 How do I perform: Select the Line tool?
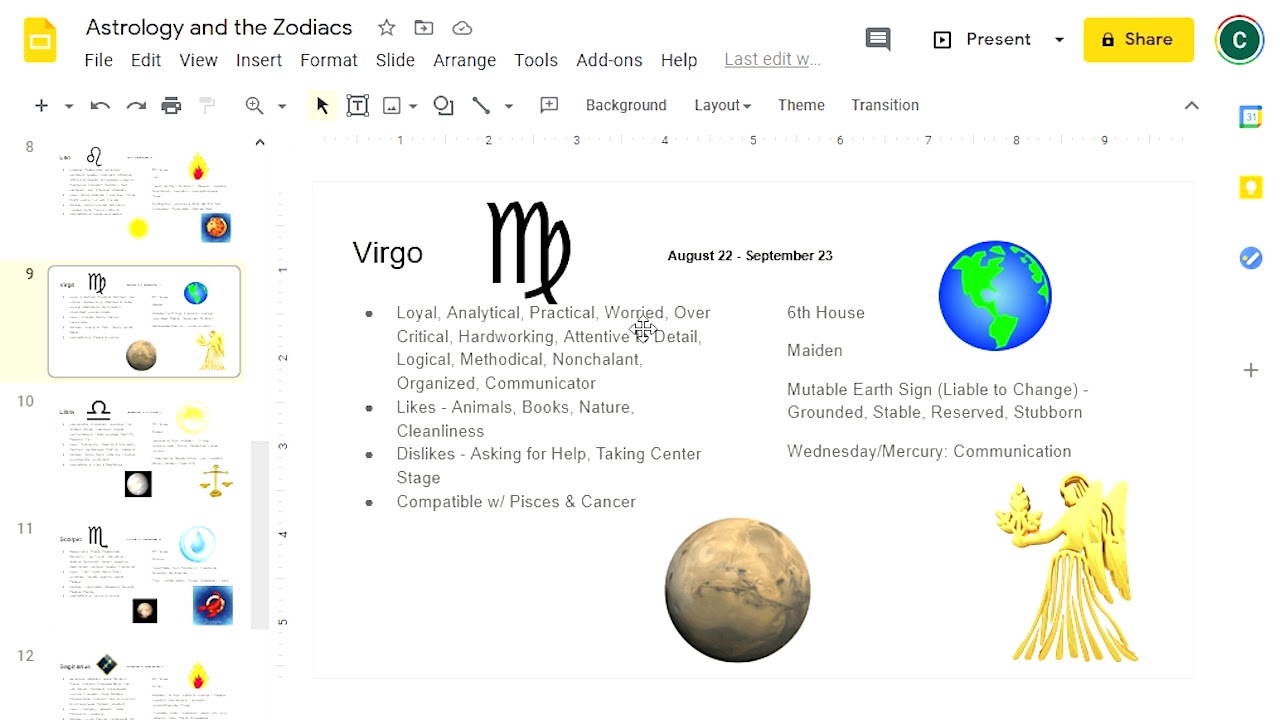481,105
